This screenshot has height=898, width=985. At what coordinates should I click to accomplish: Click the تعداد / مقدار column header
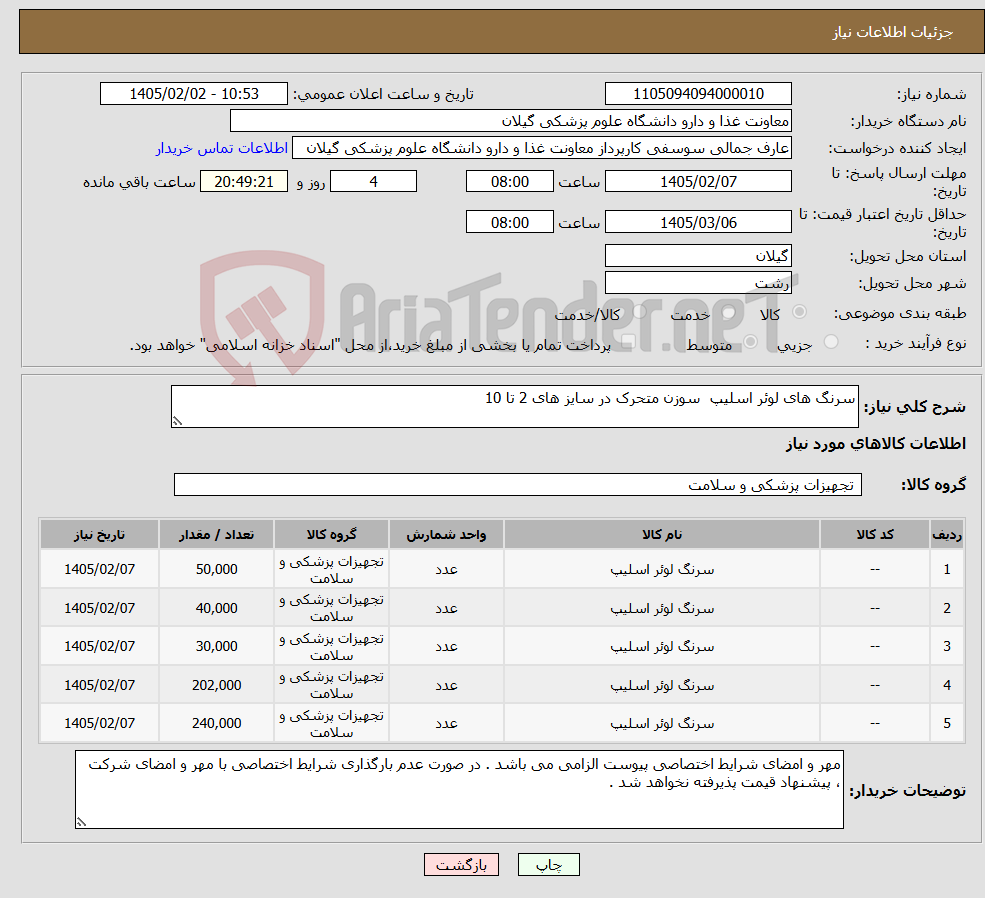[x=216, y=534]
